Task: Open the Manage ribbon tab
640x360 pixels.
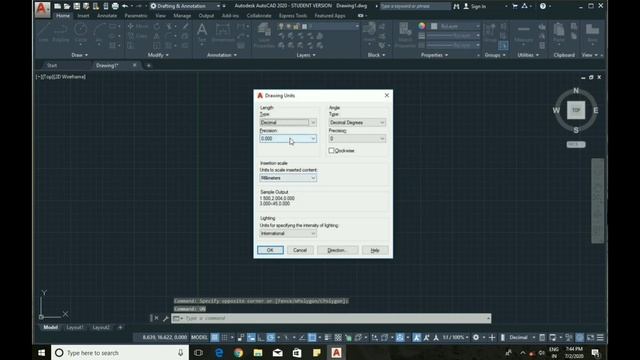Action: click(x=182, y=16)
